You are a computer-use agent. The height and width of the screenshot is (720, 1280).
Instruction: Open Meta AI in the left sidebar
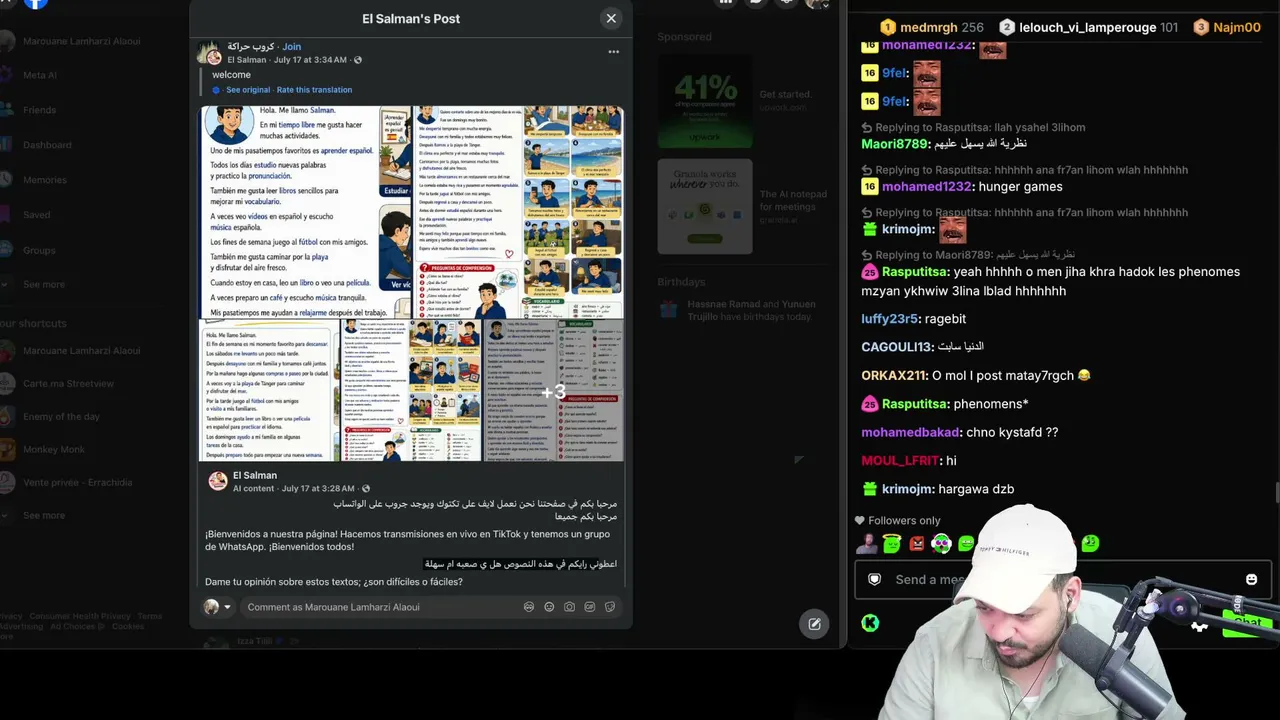[x=40, y=75]
